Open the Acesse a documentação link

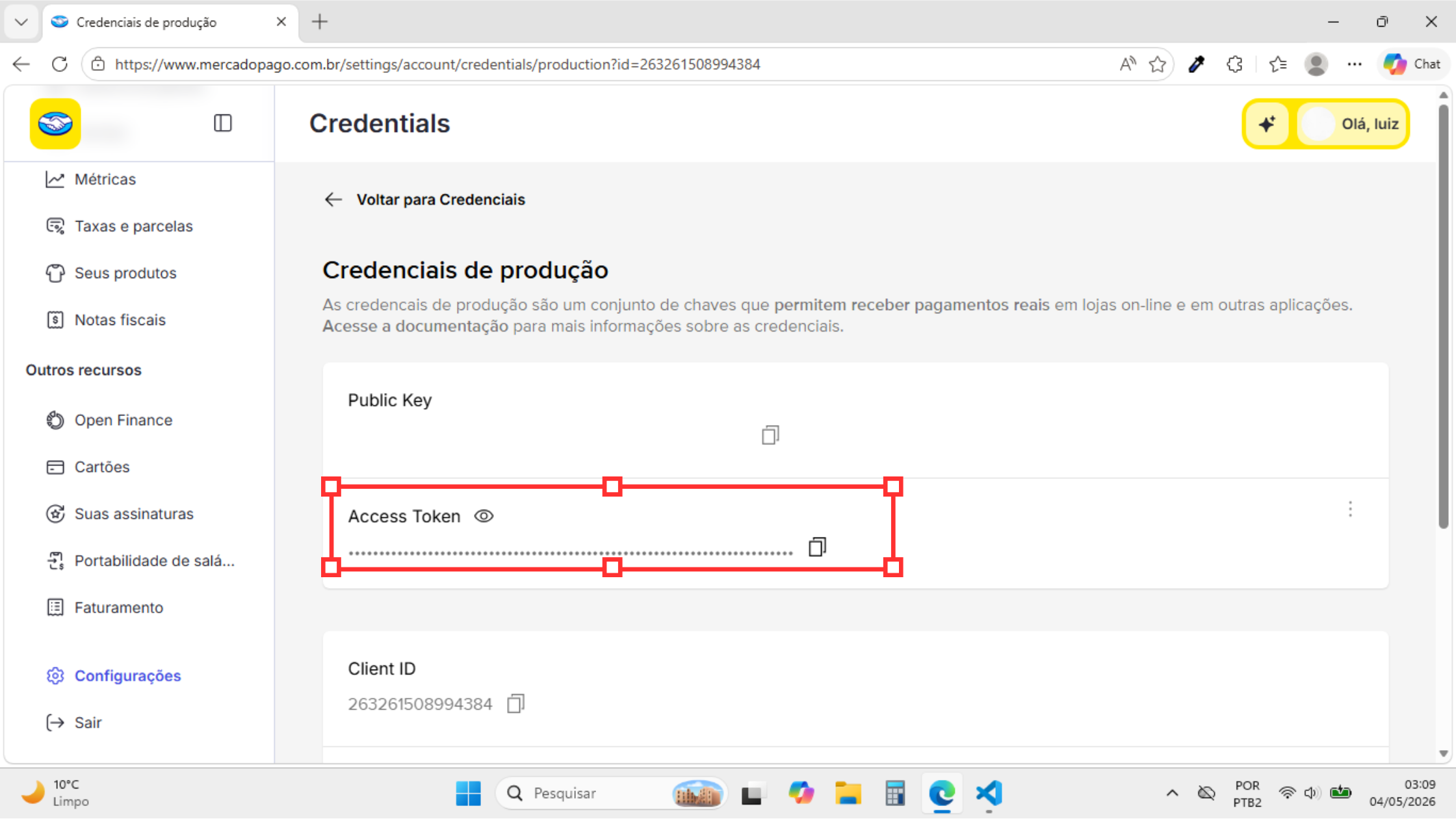pos(415,326)
